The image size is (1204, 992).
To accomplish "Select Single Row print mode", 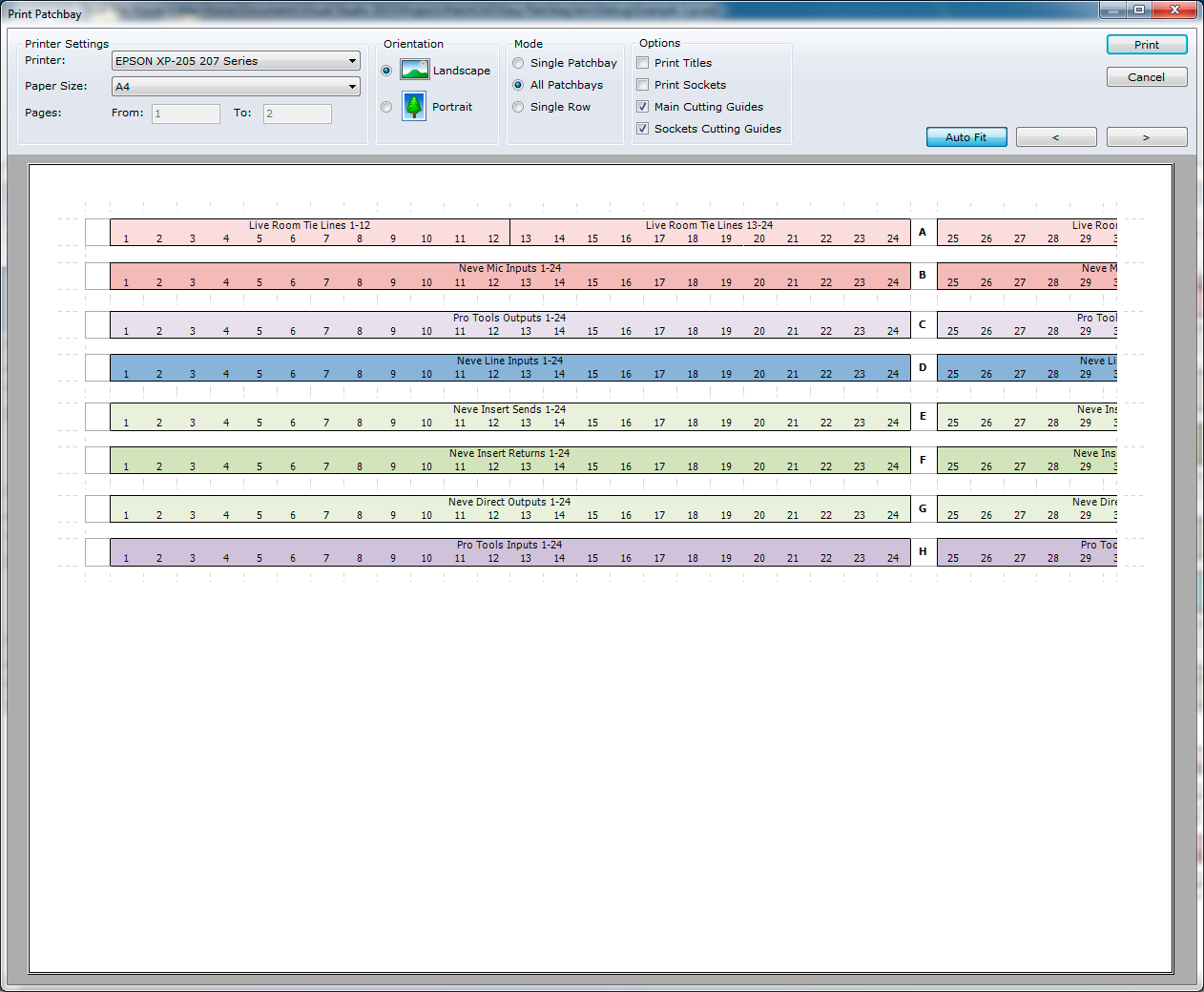I will click(x=517, y=107).
